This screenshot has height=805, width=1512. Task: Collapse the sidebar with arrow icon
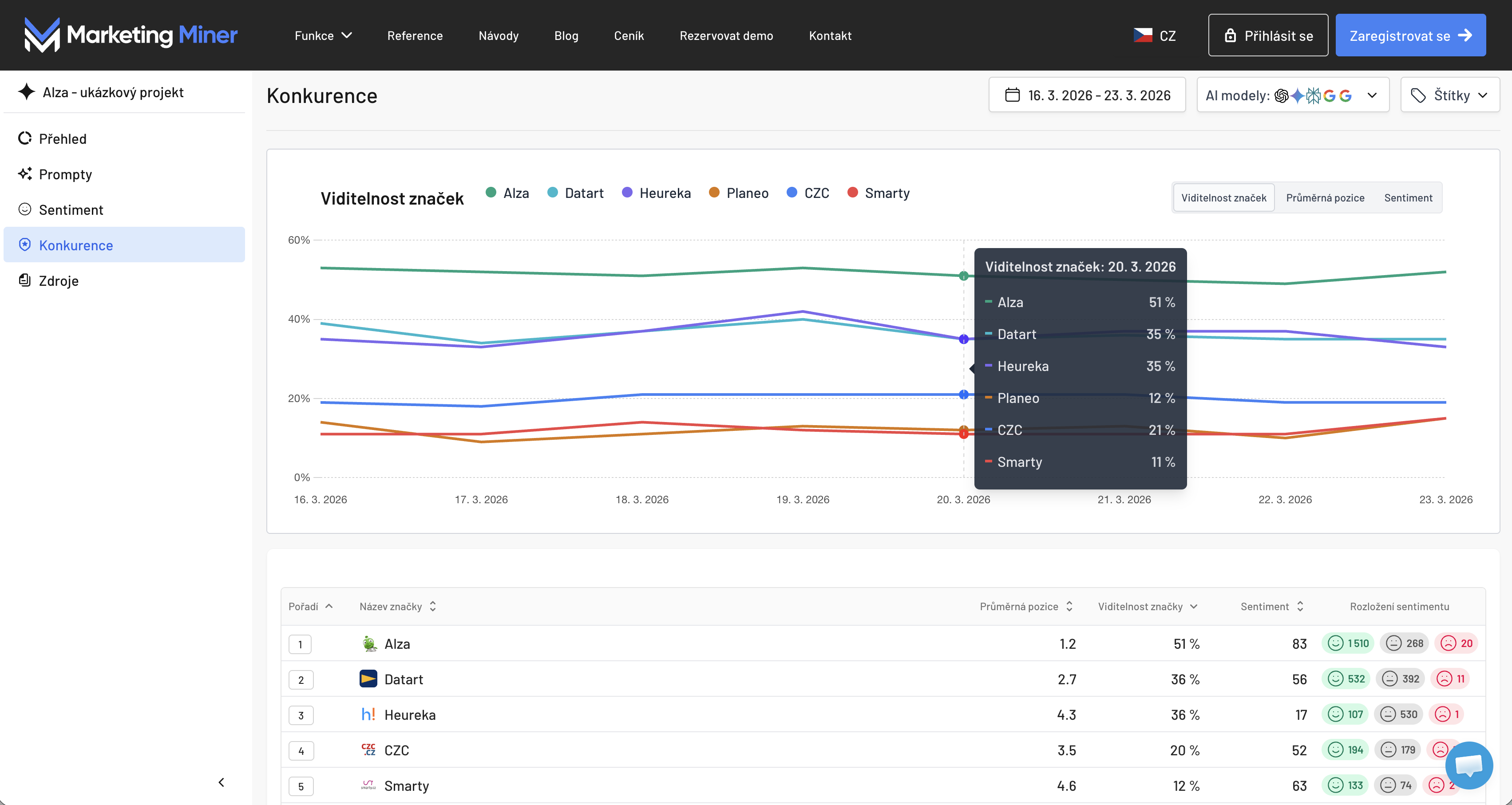pos(221,782)
